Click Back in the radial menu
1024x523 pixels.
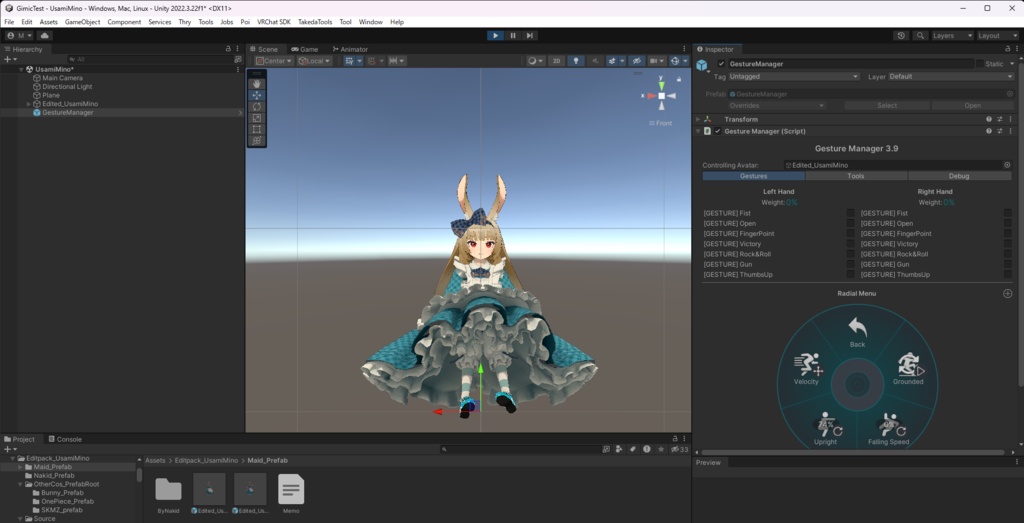click(857, 332)
